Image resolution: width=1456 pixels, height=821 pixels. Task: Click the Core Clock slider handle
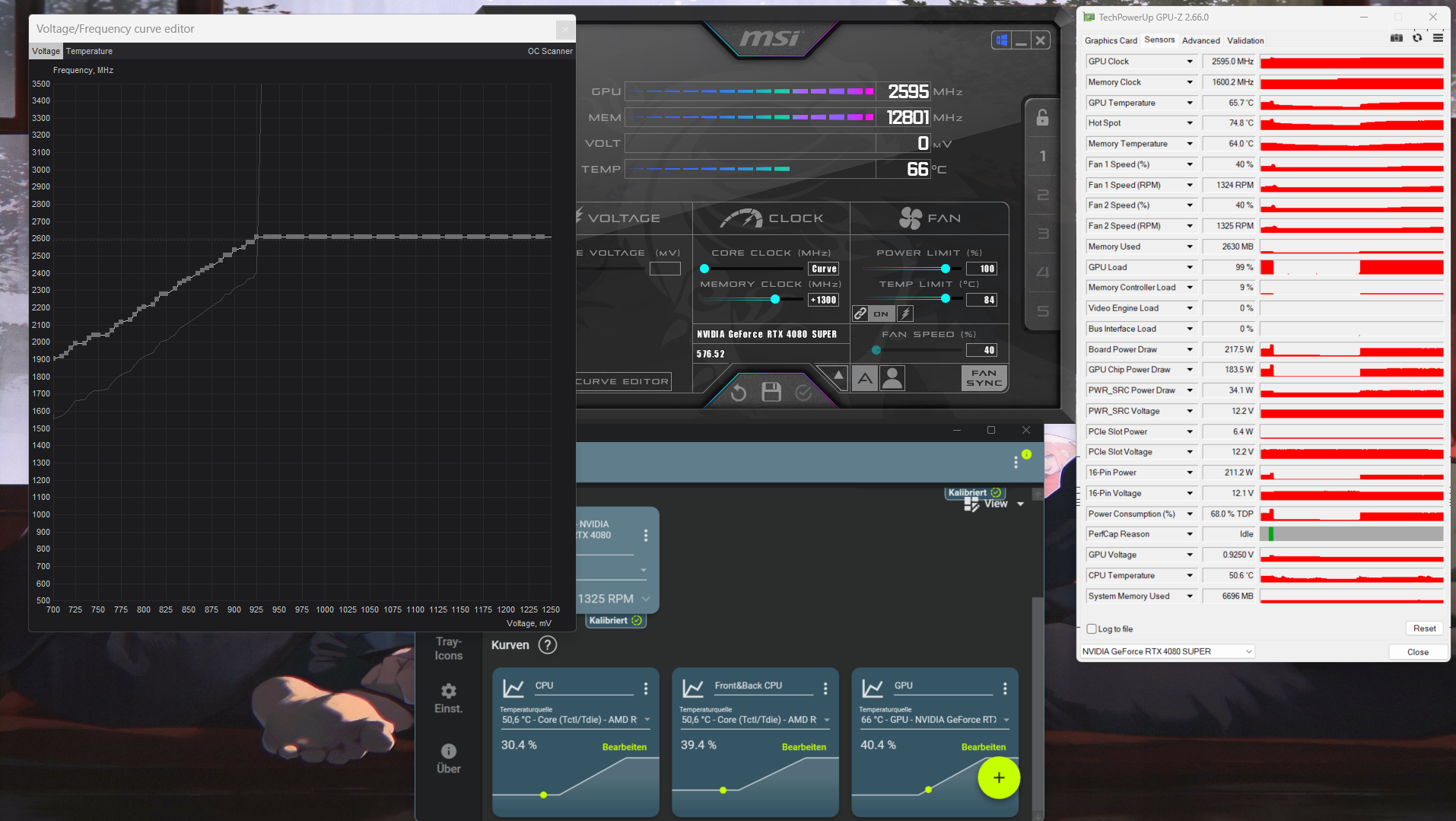(704, 269)
